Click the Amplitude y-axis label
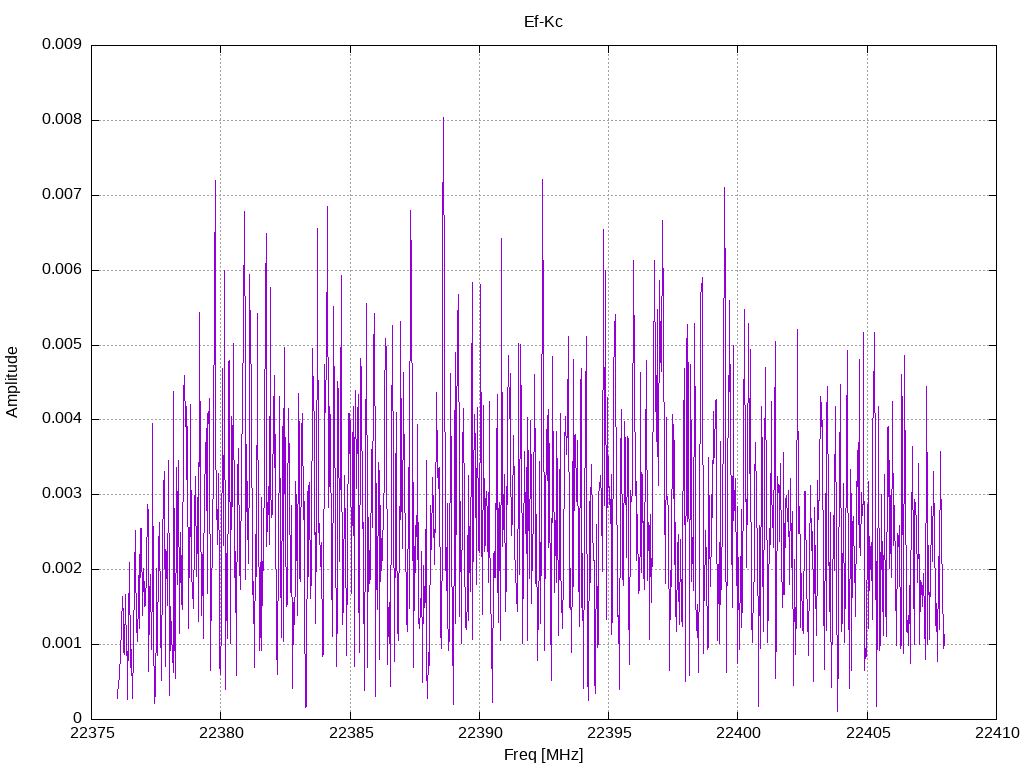This screenshot has height=768, width=1024. pos(12,382)
